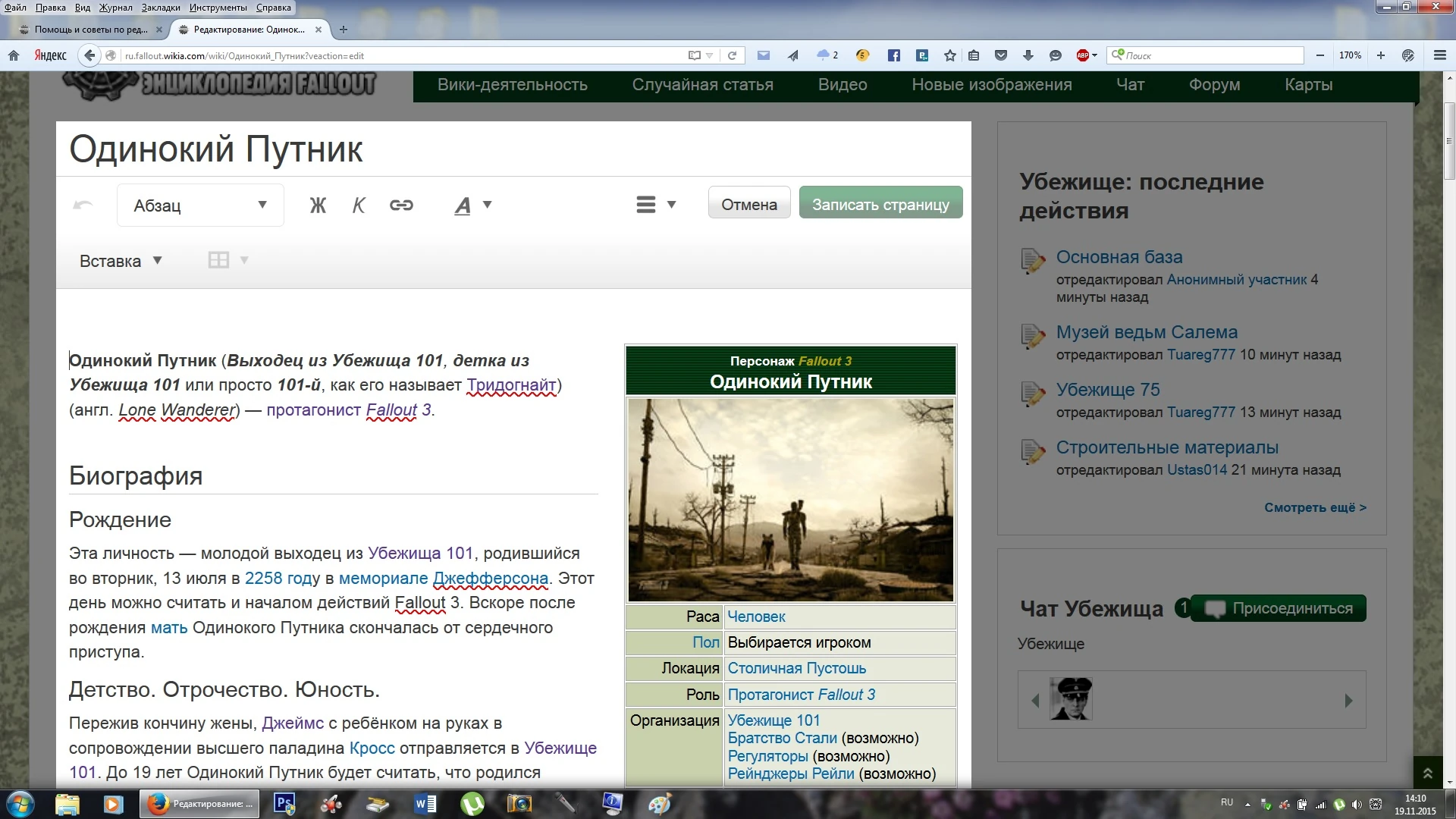The image size is (1456, 819).
Task: Open browser hamburger menu
Action: tap(1439, 55)
